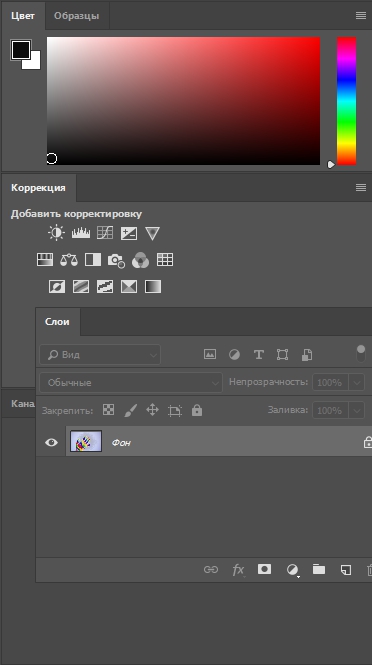Viewport: 372px width, 665px height.
Task: Lock layer position
Action: (x=152, y=410)
